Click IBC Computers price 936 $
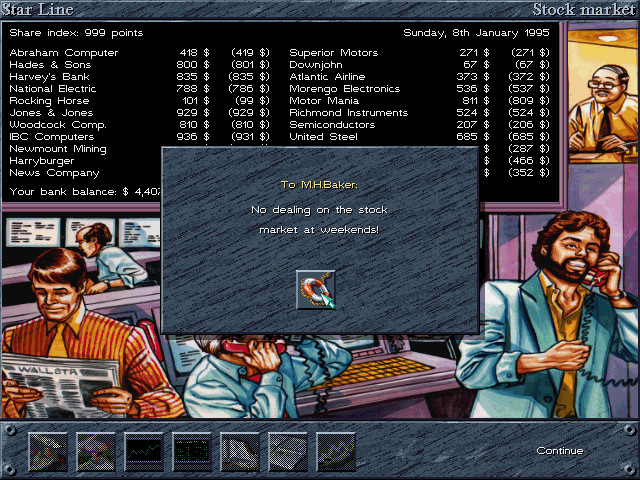 click(193, 137)
